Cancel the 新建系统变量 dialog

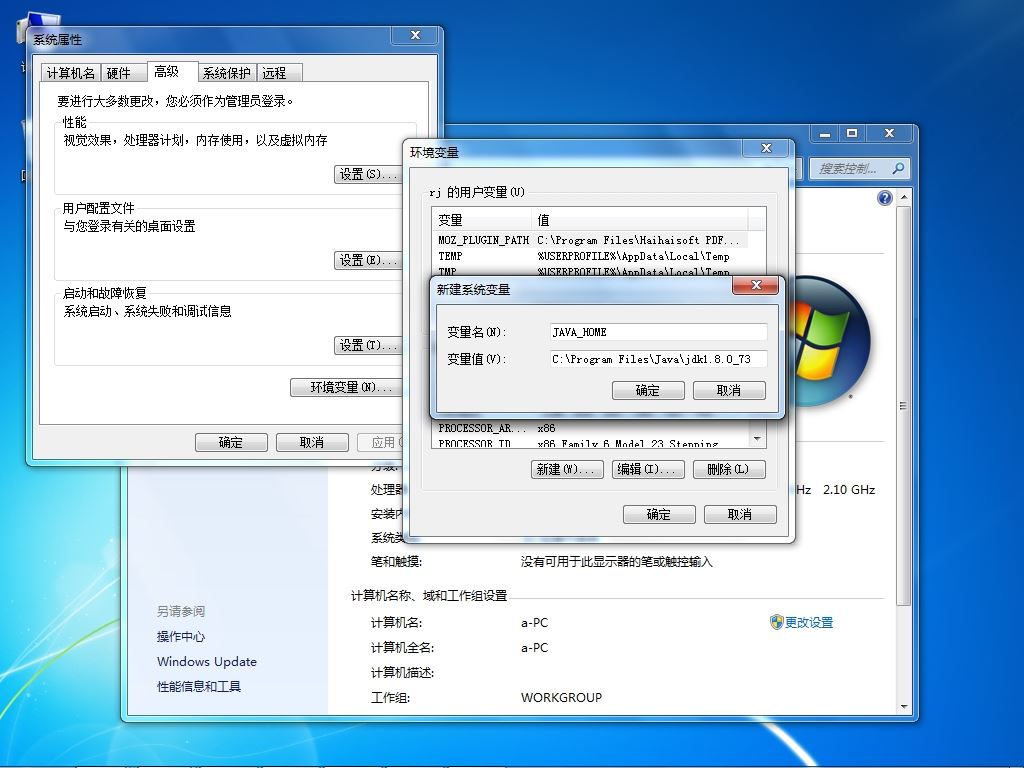(x=729, y=391)
